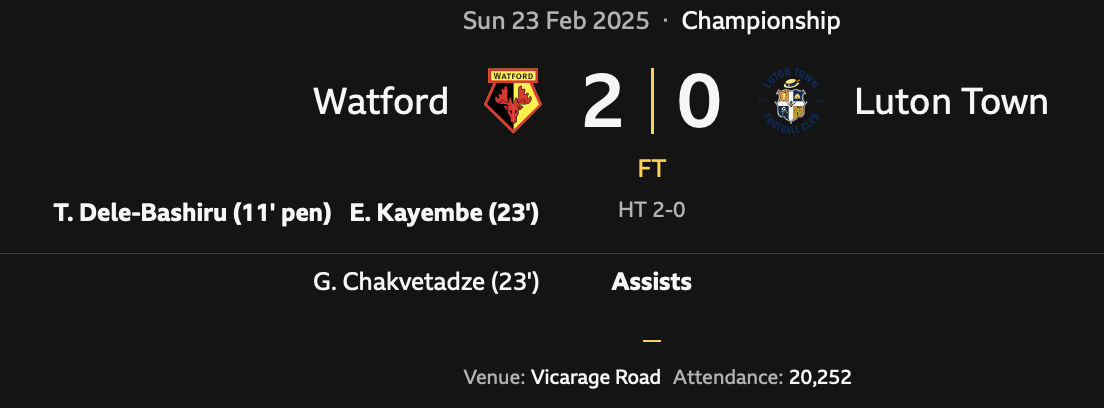This screenshot has width=1104, height=408.
Task: Select goalscorer T. Dele-Bashiru (11' pen)
Action: pos(192,213)
